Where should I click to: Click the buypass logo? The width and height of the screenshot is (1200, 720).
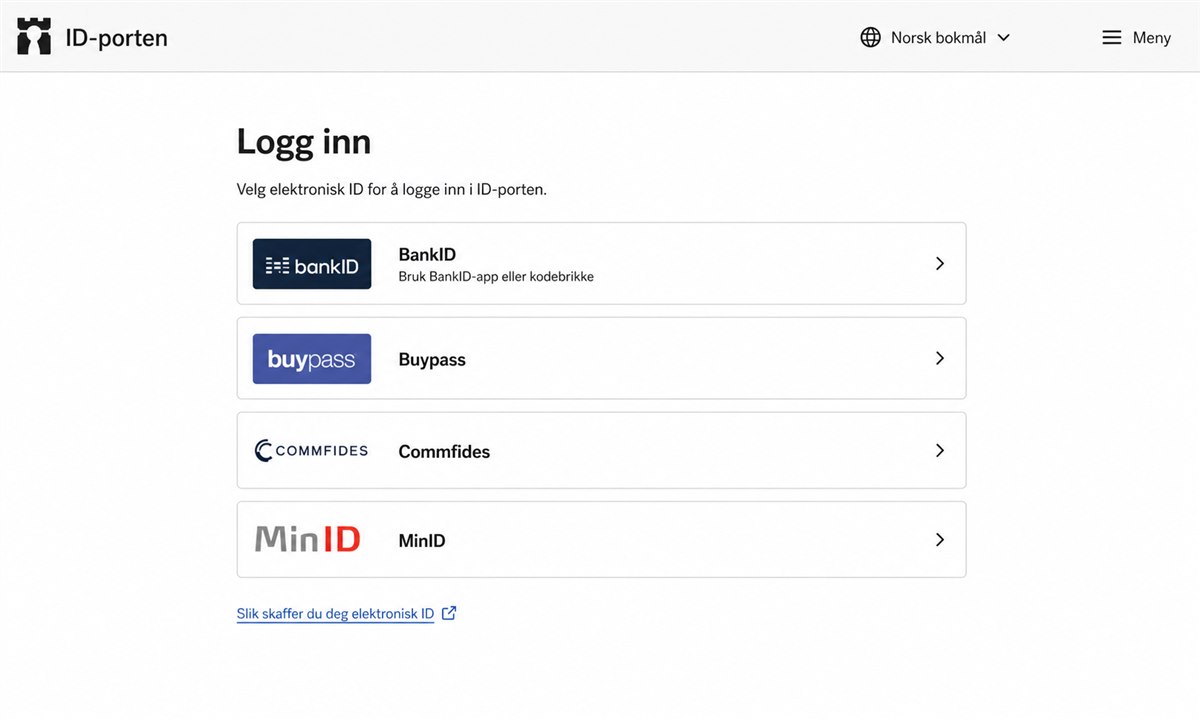pos(312,359)
